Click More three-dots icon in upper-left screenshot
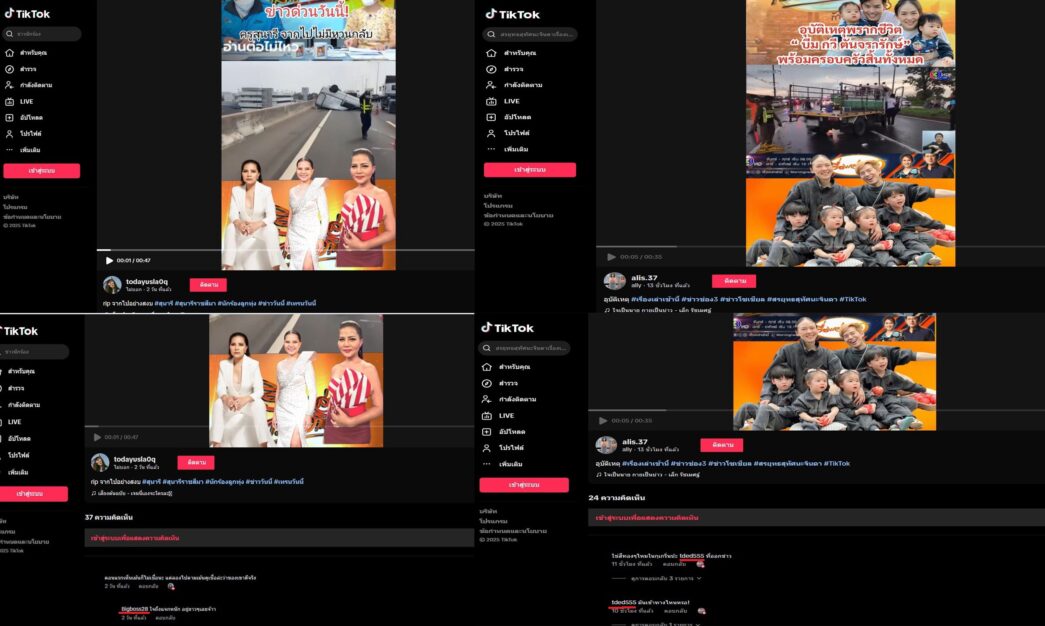1045x626 pixels. click(9, 150)
